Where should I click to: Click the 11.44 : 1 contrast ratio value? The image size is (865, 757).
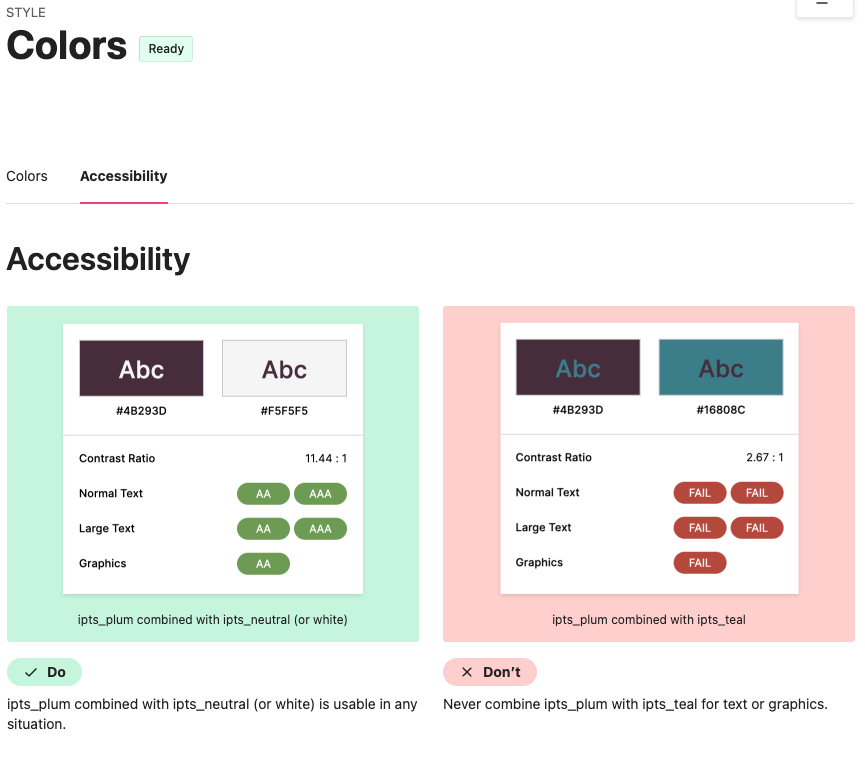326,459
